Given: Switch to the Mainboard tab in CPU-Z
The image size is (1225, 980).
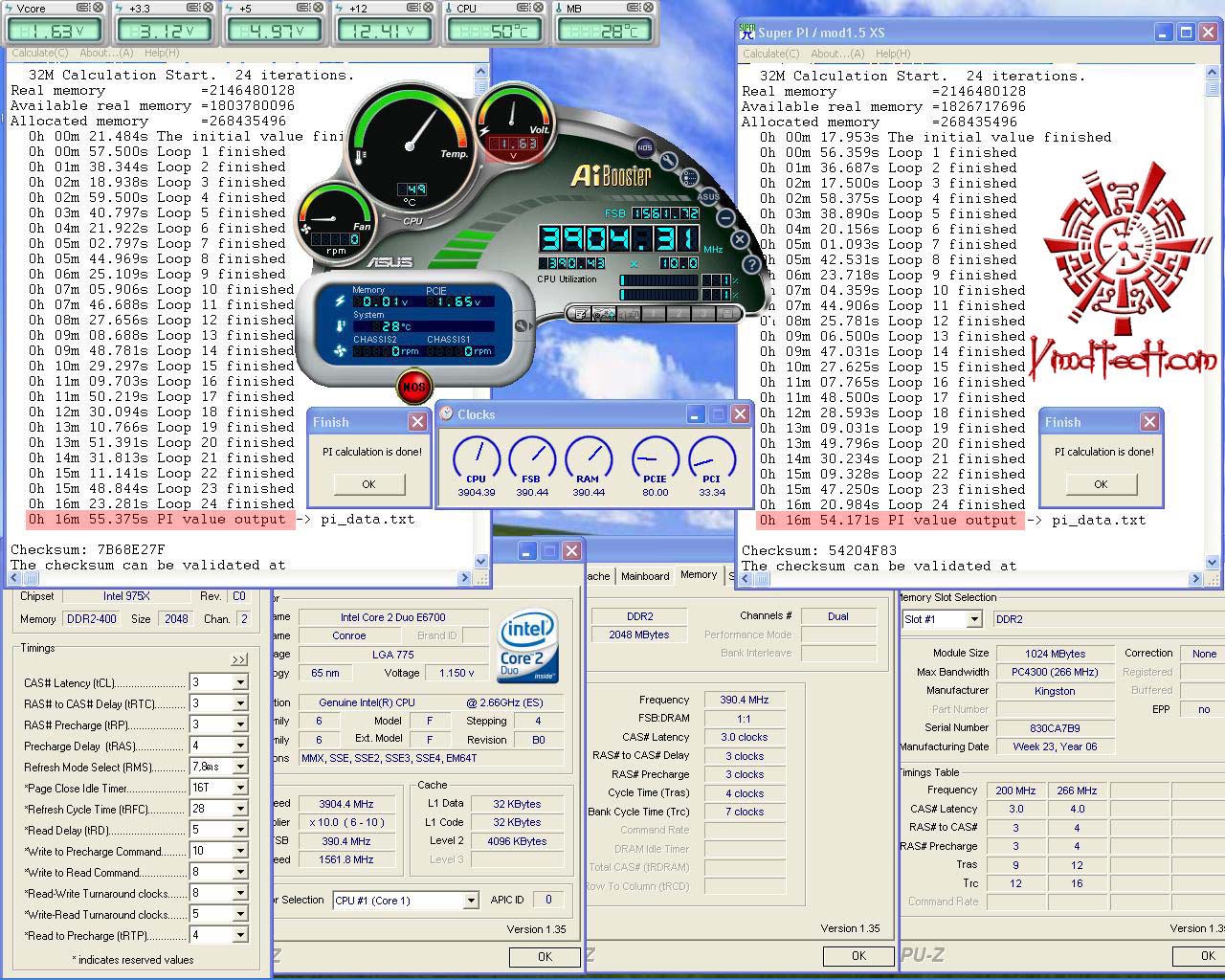Looking at the screenshot, I should [x=645, y=576].
